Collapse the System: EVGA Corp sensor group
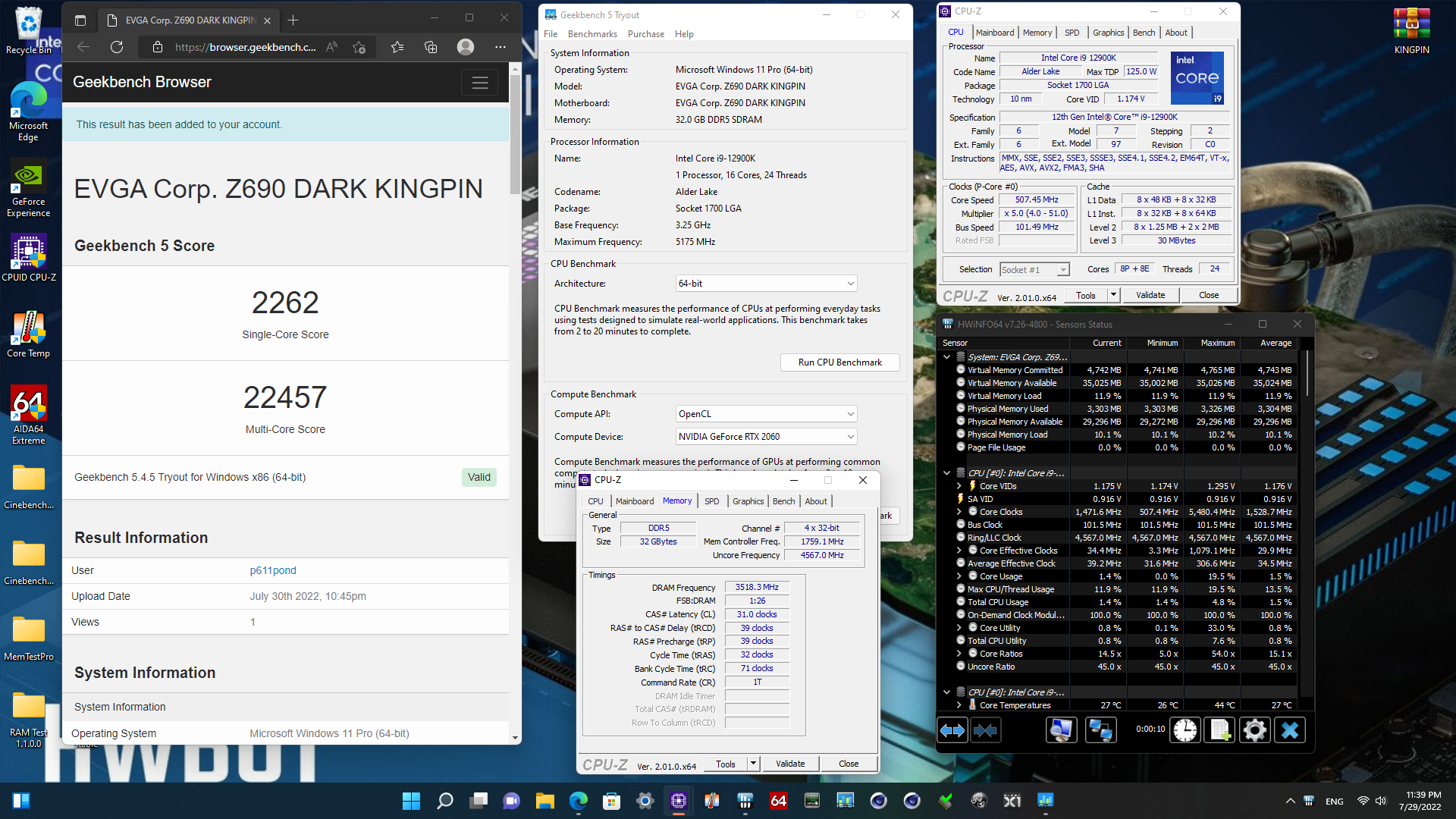 946,357
